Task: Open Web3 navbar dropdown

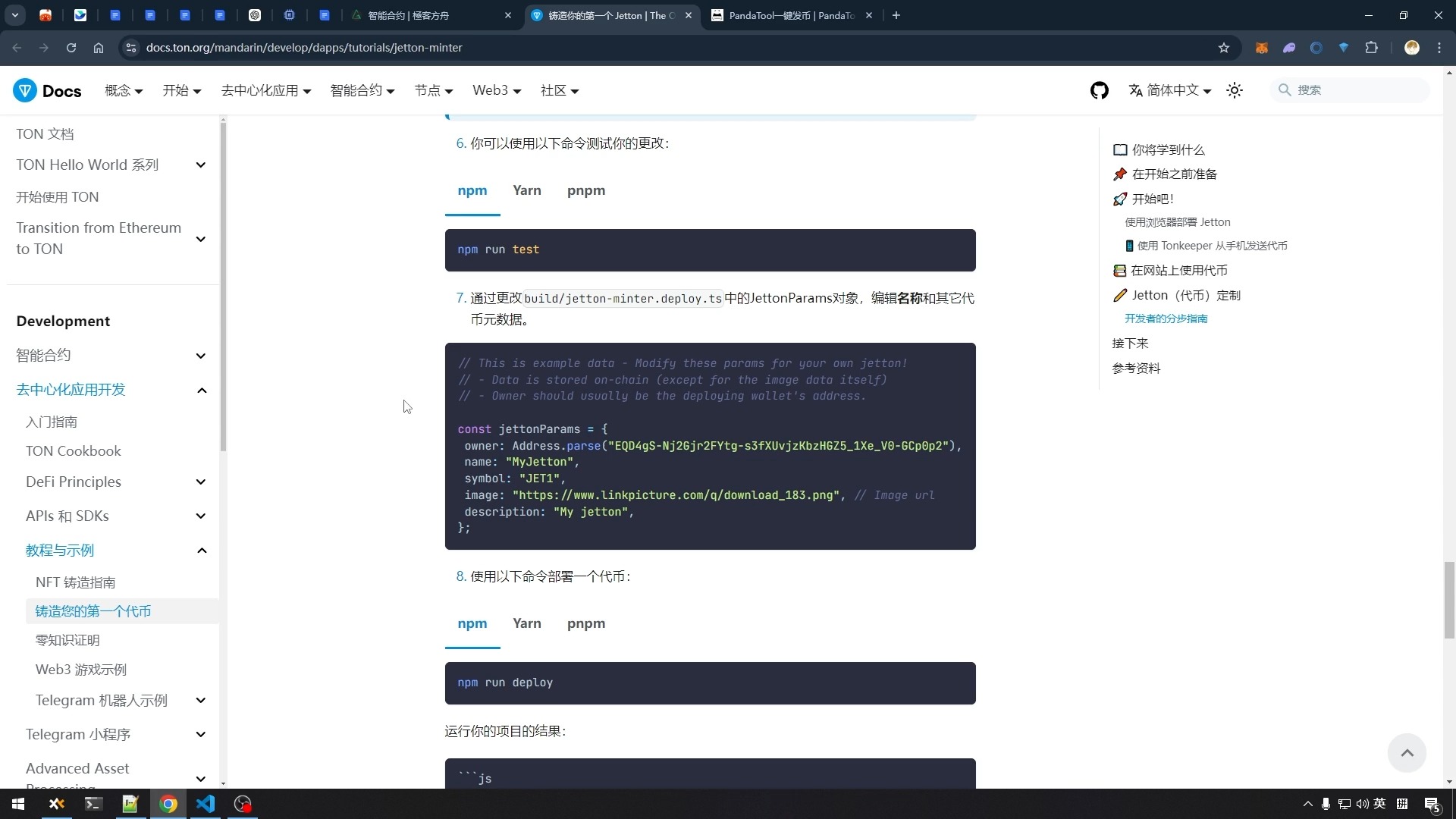Action: [x=497, y=90]
